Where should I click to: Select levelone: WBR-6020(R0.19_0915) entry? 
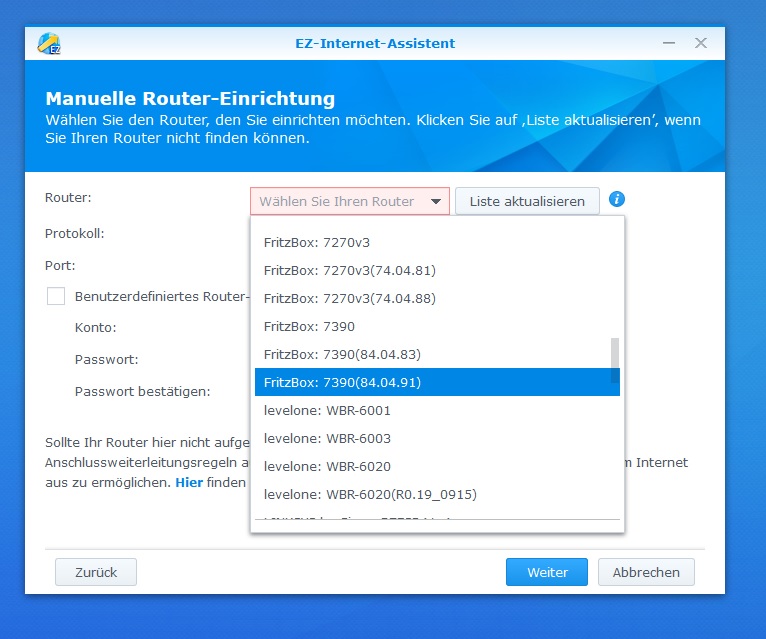[x=437, y=494]
